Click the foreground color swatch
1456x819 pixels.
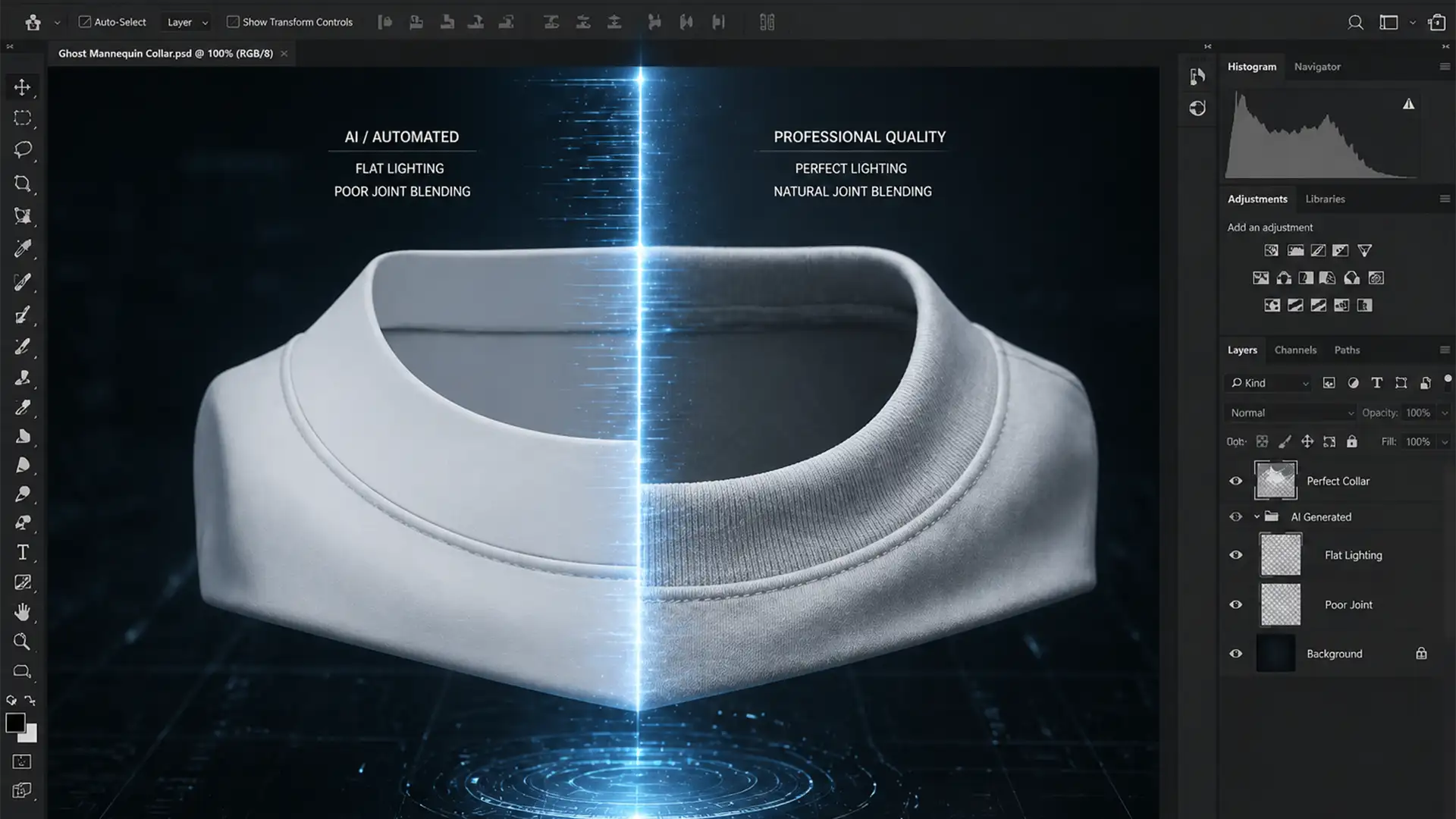[16, 724]
